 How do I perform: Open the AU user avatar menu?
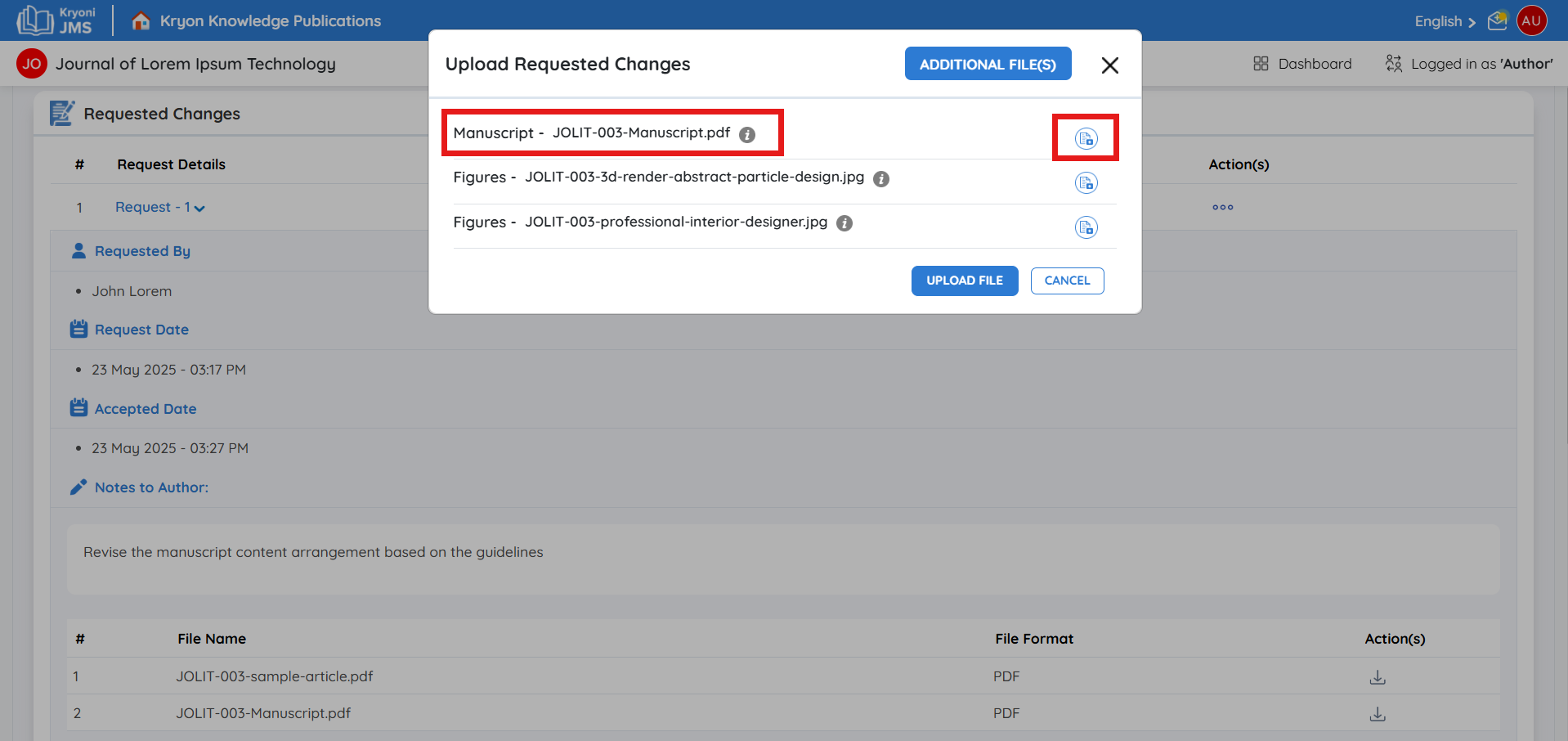(x=1531, y=21)
